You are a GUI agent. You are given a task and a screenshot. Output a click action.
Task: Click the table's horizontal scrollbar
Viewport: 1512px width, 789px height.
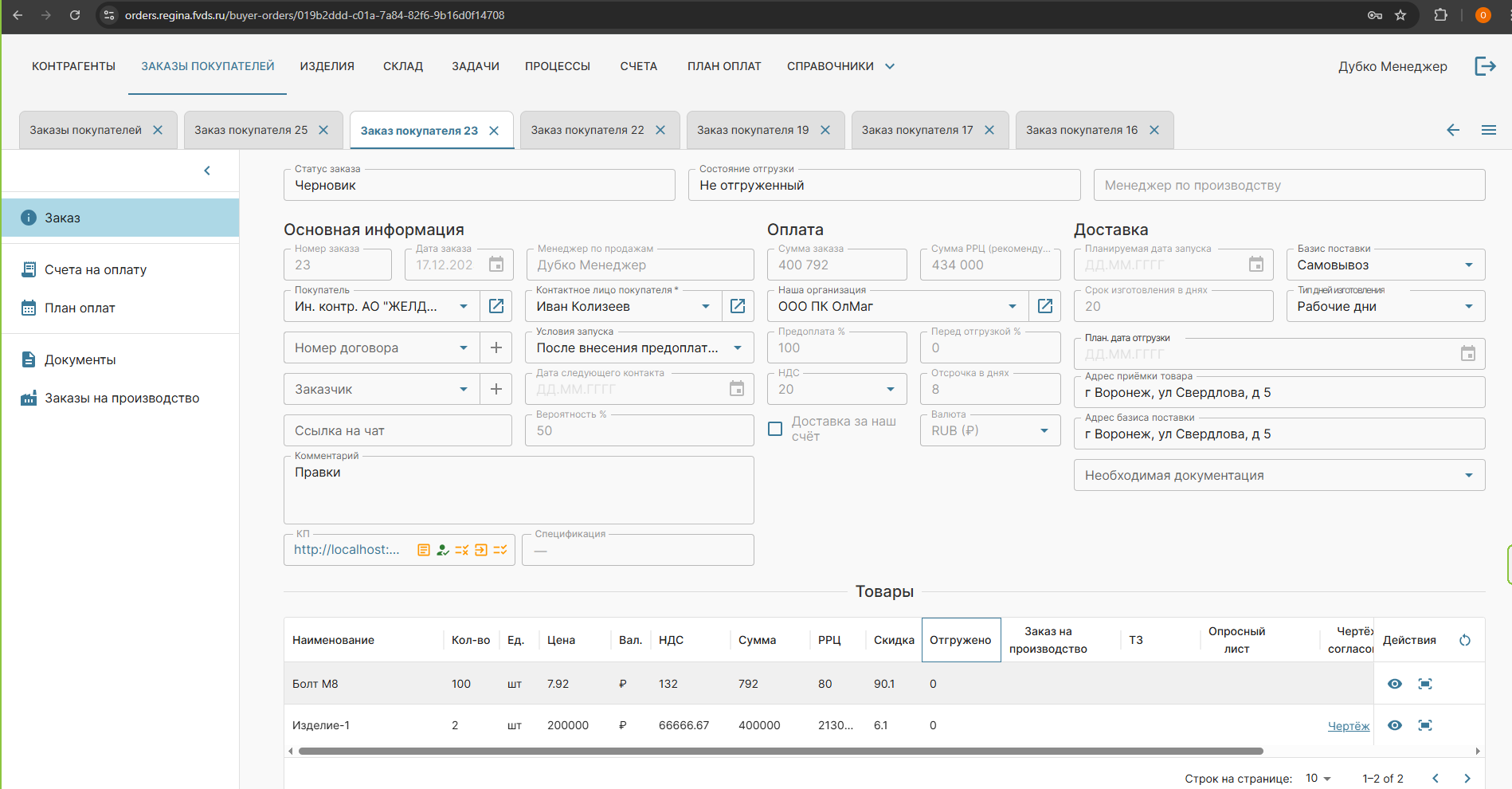[781, 751]
